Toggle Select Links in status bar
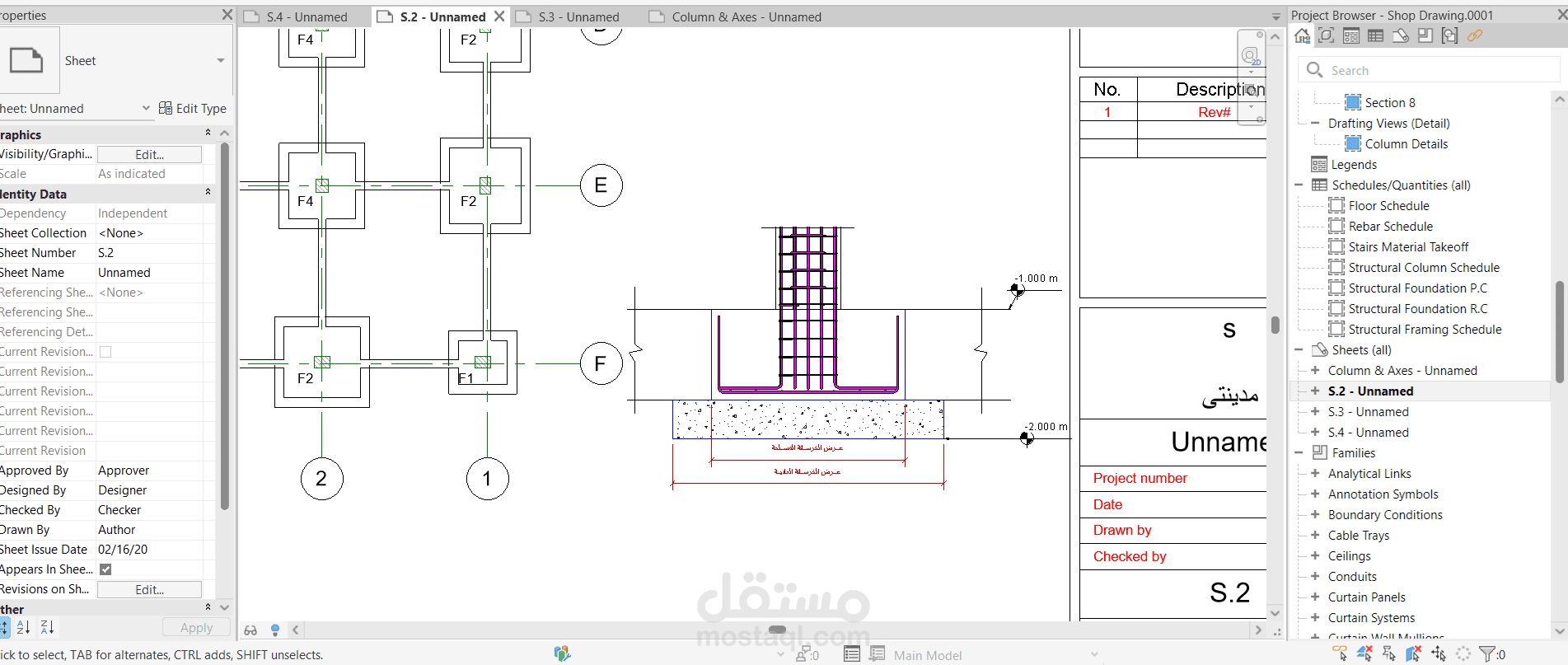This screenshot has height=665, width=1568. (1341, 653)
